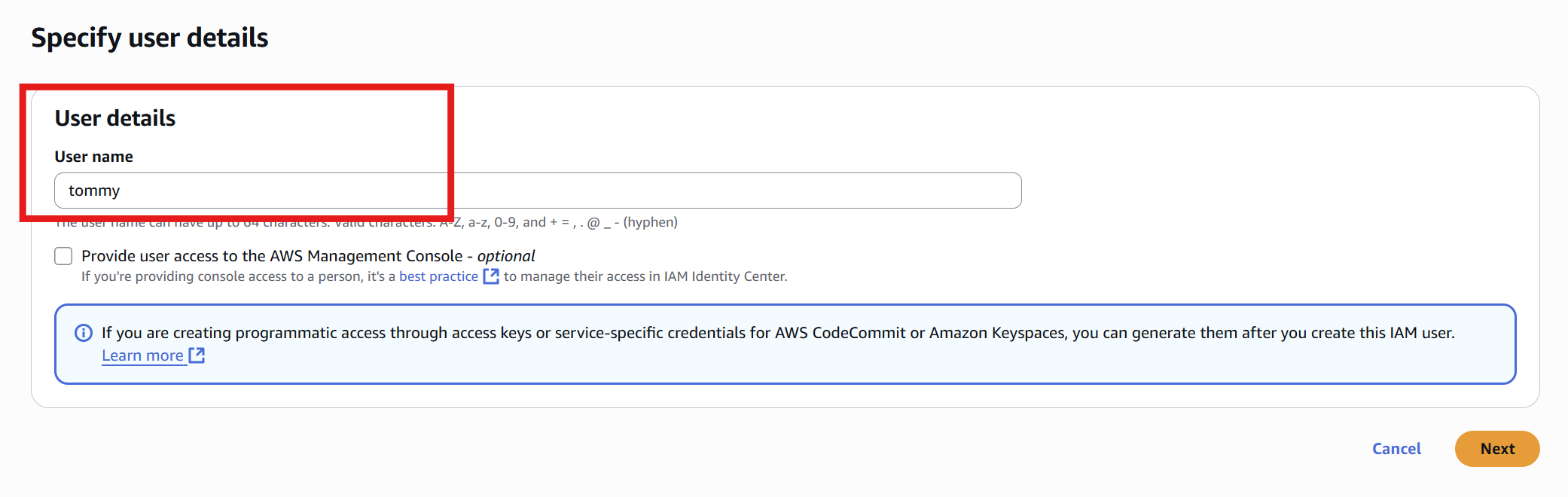1568x497 pixels.
Task: Click the '(hyphen)' word in helper text
Action: [651, 222]
